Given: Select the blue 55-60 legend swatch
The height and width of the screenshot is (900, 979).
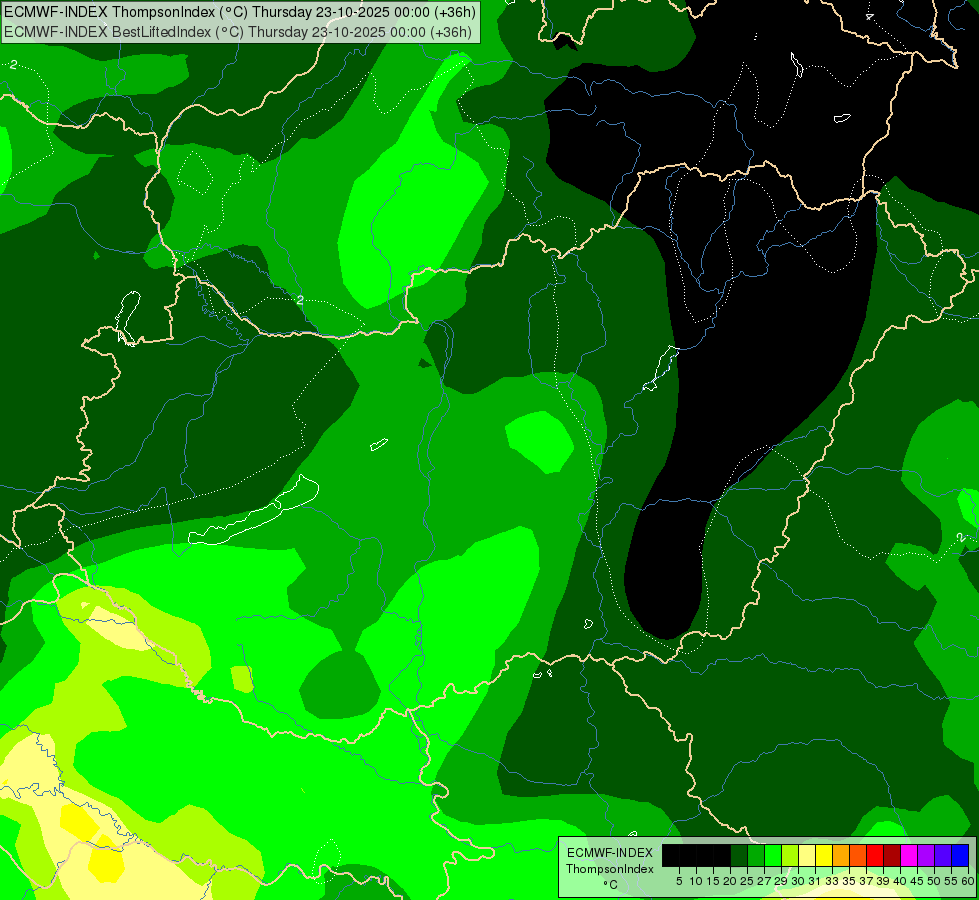Looking at the screenshot, I should [960, 856].
